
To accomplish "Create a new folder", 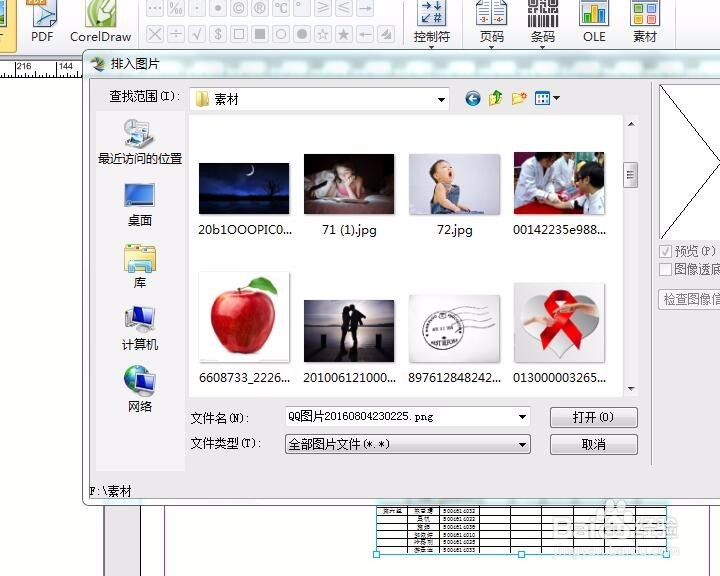I will (519, 98).
